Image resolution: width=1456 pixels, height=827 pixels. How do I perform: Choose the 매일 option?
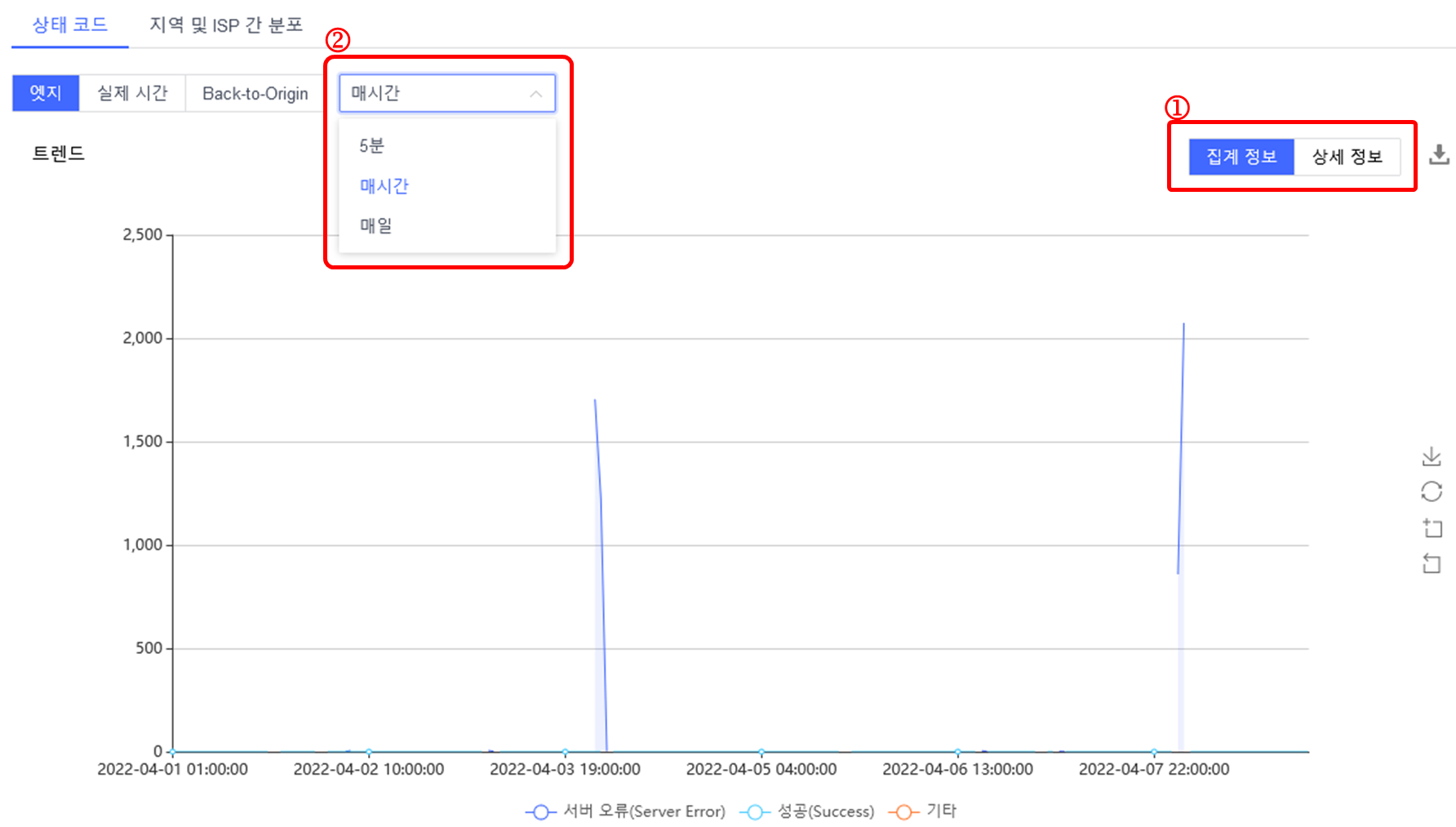[447, 225]
